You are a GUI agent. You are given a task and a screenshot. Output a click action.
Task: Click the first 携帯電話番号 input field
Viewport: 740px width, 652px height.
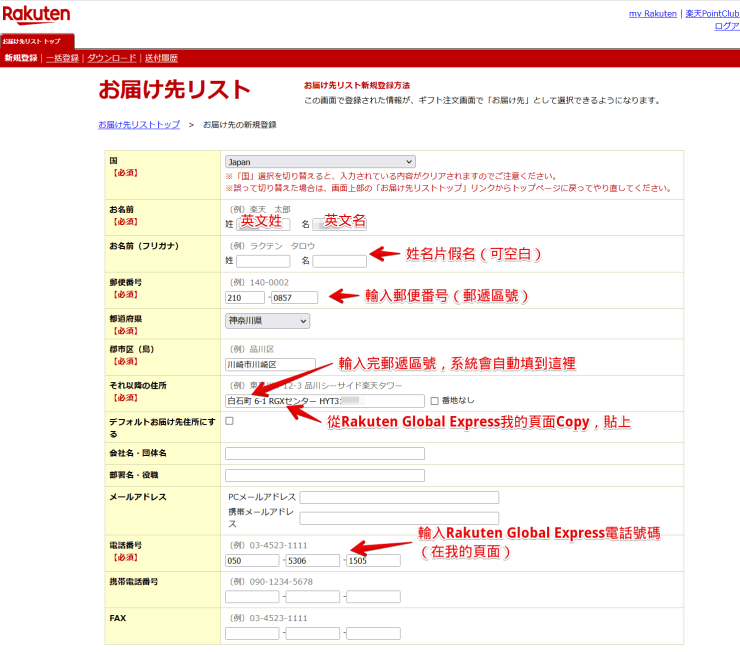pyautogui.click(x=252, y=597)
